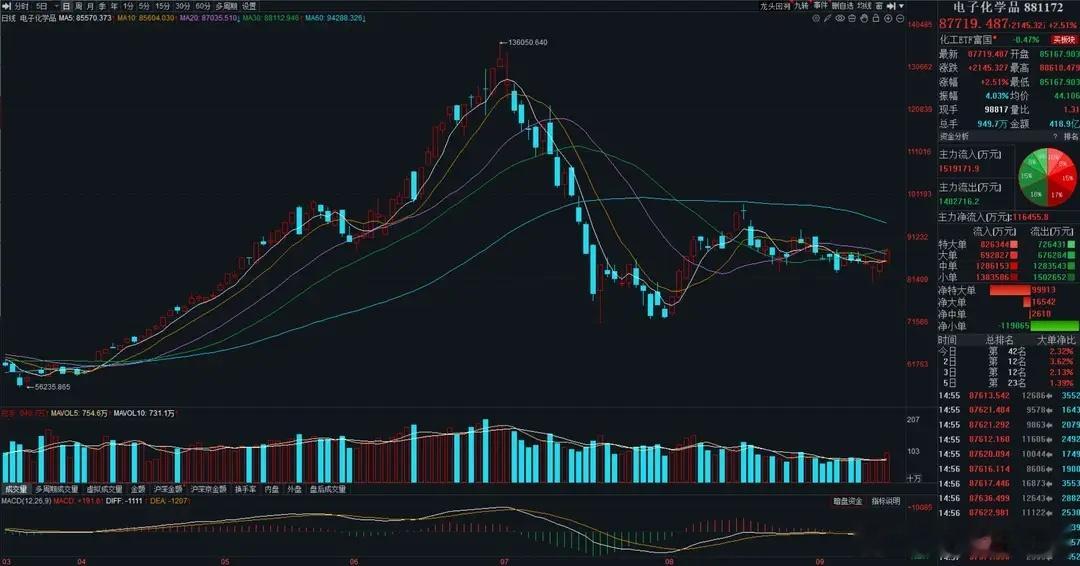The height and width of the screenshot is (566, 1080).
Task: Click the hand pan tool icon
Action: 864,19
